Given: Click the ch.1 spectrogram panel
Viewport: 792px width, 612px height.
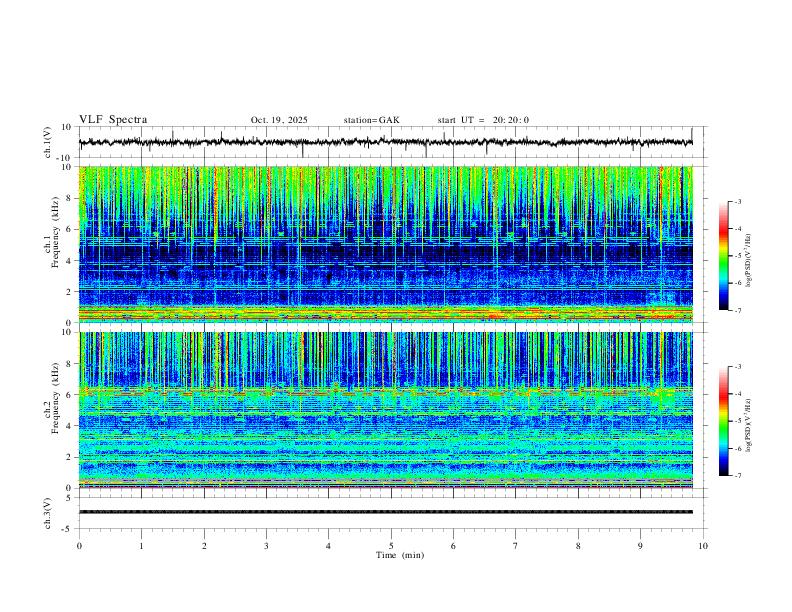Looking at the screenshot, I should [x=386, y=244].
